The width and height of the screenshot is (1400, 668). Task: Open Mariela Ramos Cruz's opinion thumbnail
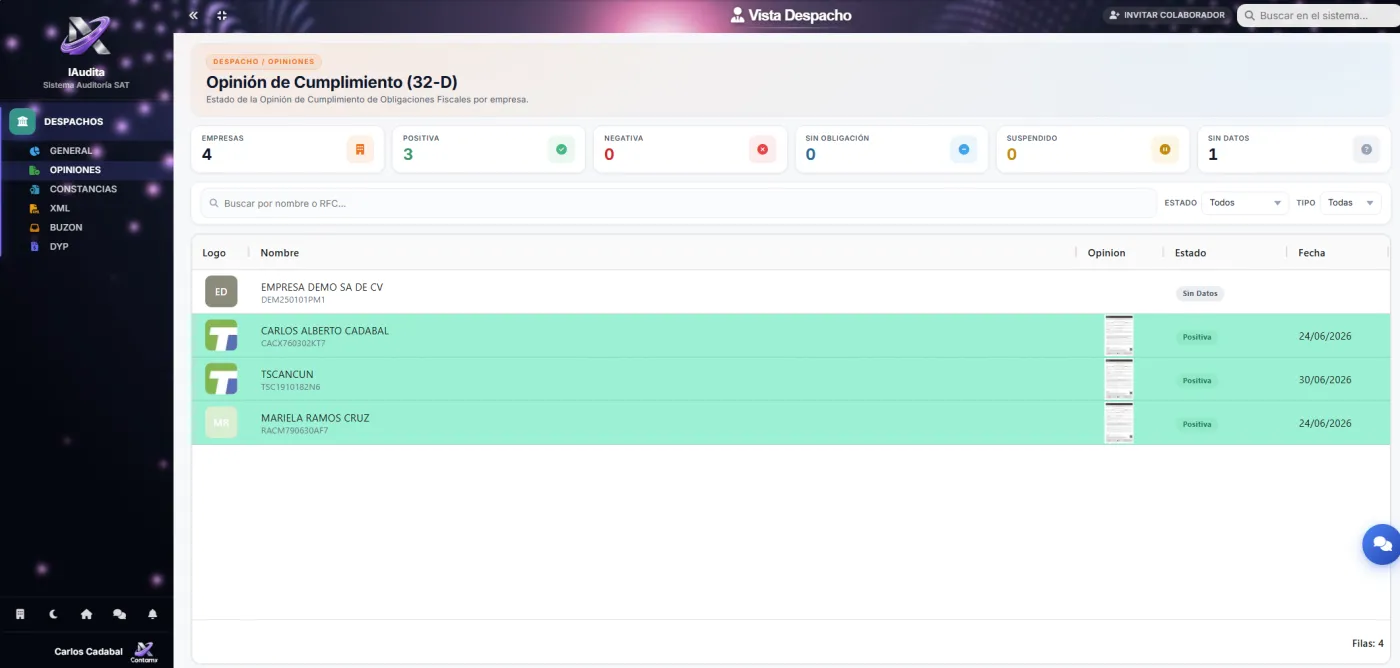(1119, 423)
